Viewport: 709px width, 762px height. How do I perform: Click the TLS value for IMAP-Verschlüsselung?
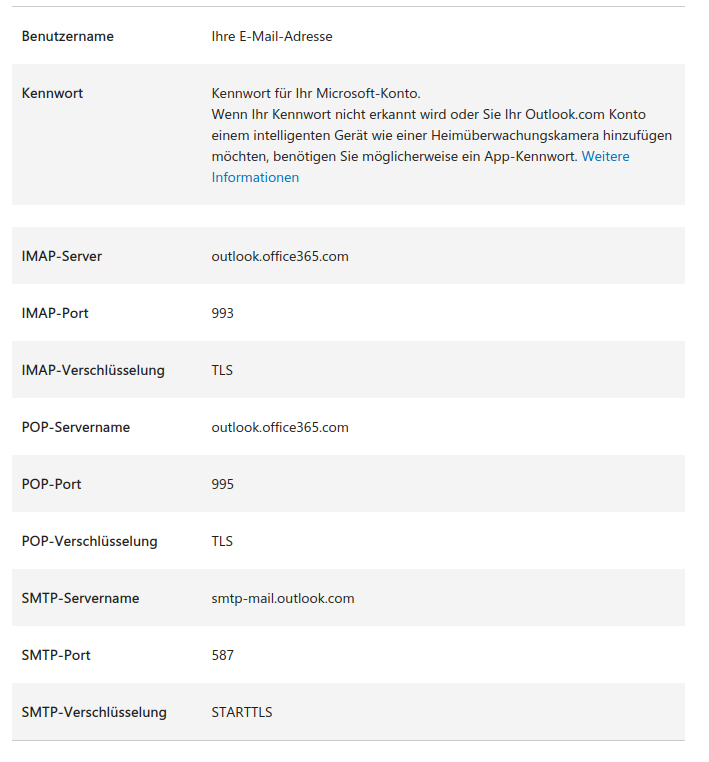[x=222, y=370]
